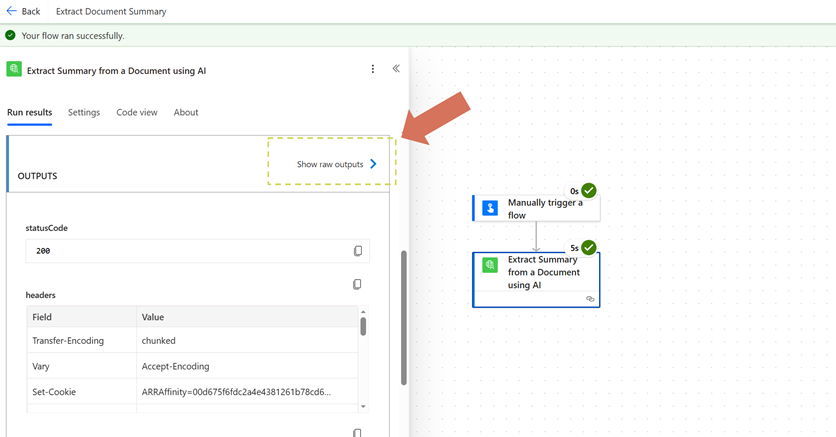The image size is (836, 437).
Task: Copy the statusCode value
Action: click(358, 251)
